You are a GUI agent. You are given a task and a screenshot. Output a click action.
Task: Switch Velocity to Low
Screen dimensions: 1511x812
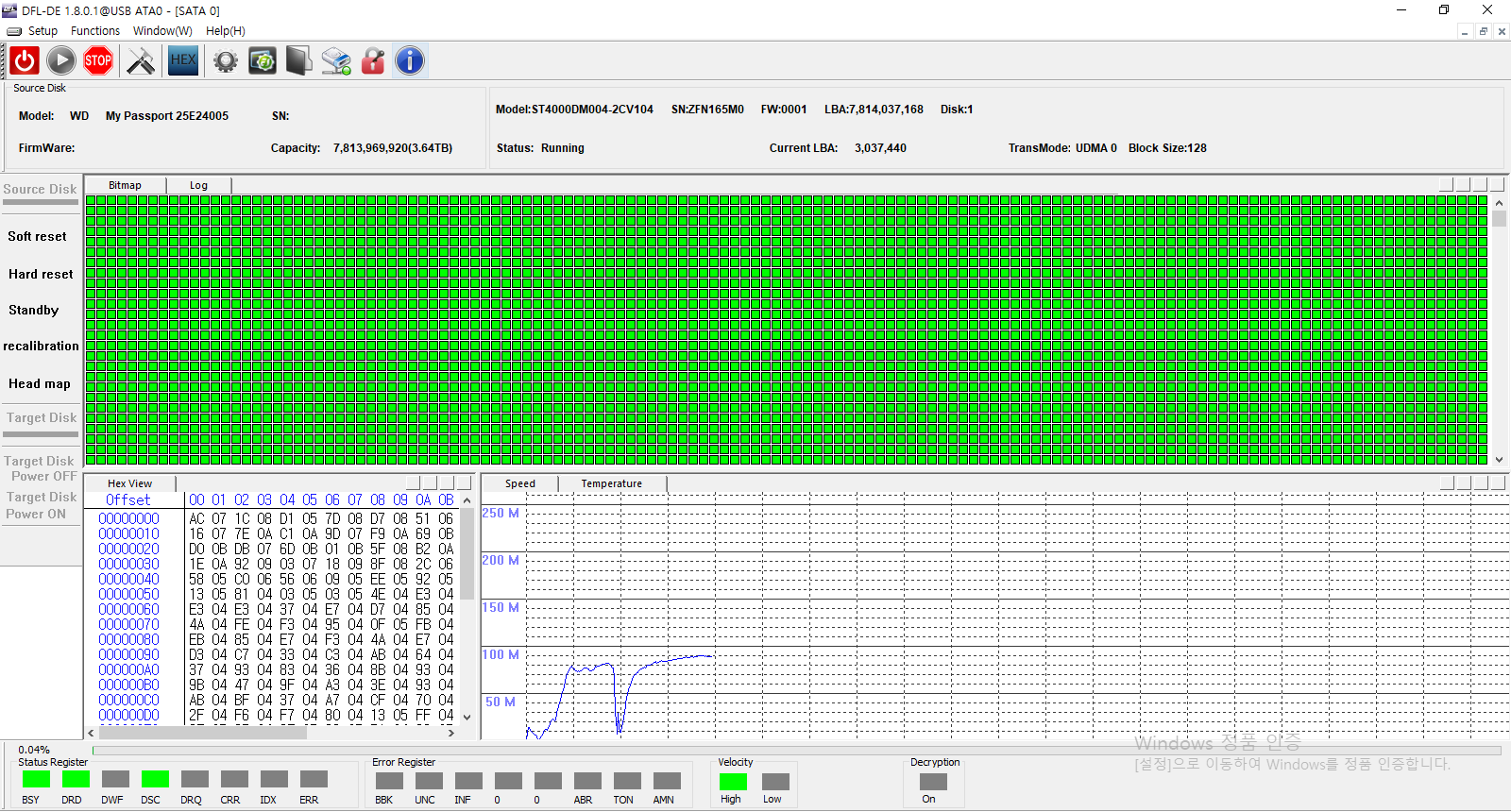click(775, 782)
